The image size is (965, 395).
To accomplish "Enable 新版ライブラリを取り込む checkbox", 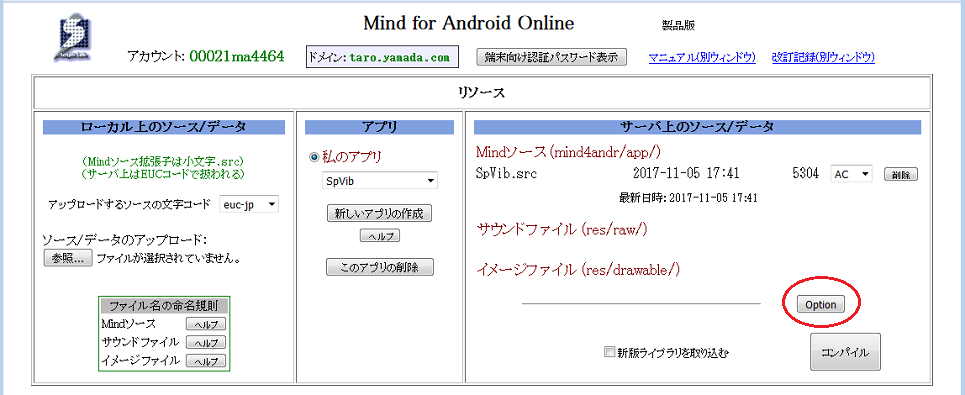I will (x=609, y=353).
